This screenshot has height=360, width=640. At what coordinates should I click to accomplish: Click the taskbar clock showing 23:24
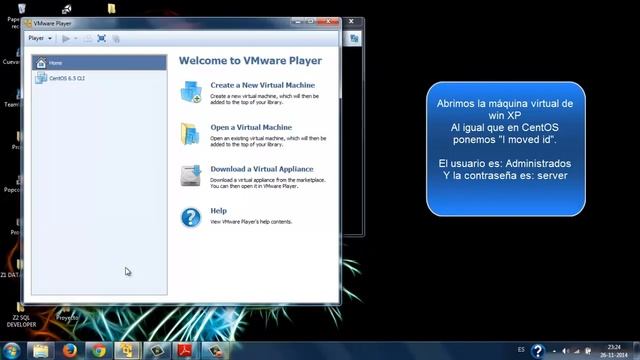pyautogui.click(x=614, y=351)
